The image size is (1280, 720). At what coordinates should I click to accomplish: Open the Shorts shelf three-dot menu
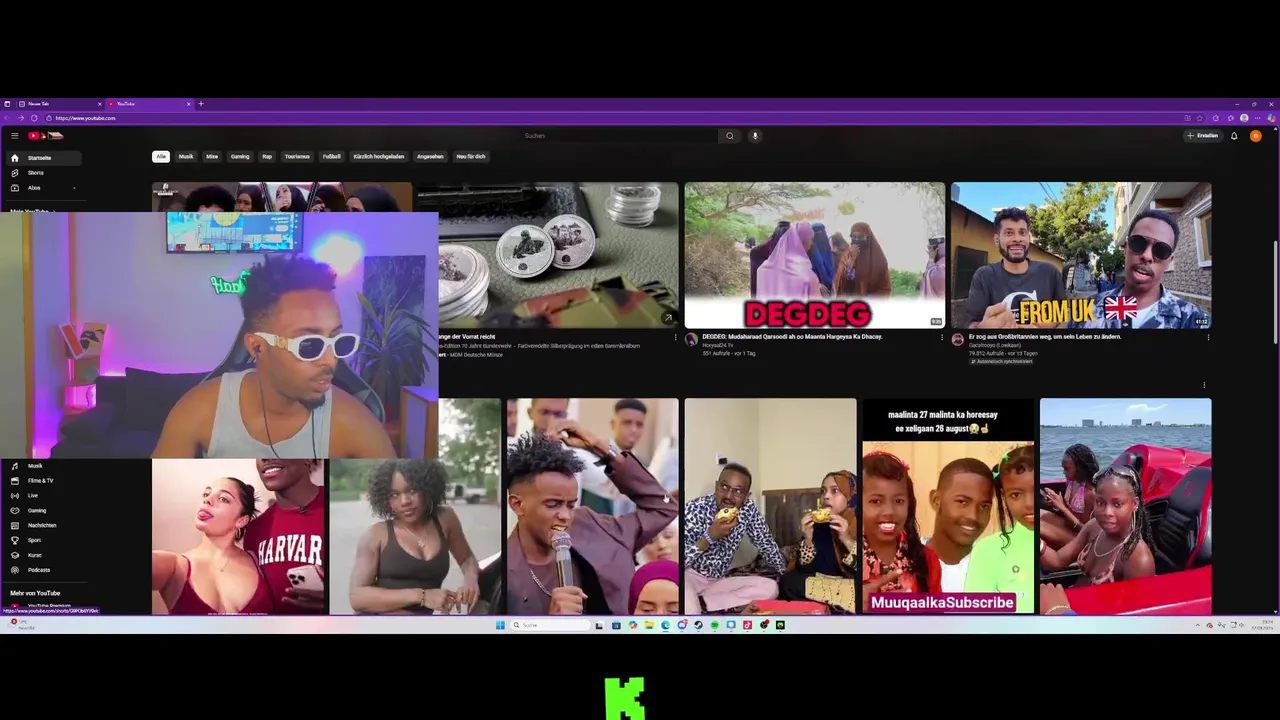1204,385
